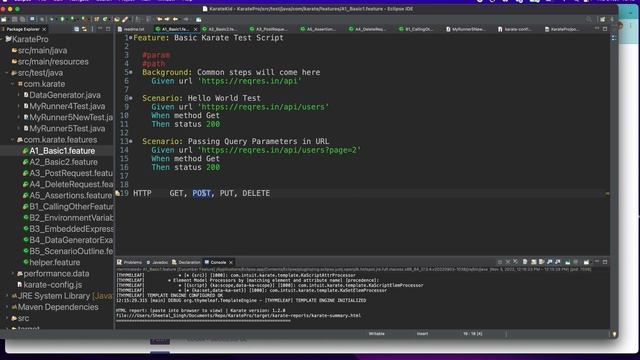
Task: Toggle Show Console on standard output
Action: pos(549,262)
